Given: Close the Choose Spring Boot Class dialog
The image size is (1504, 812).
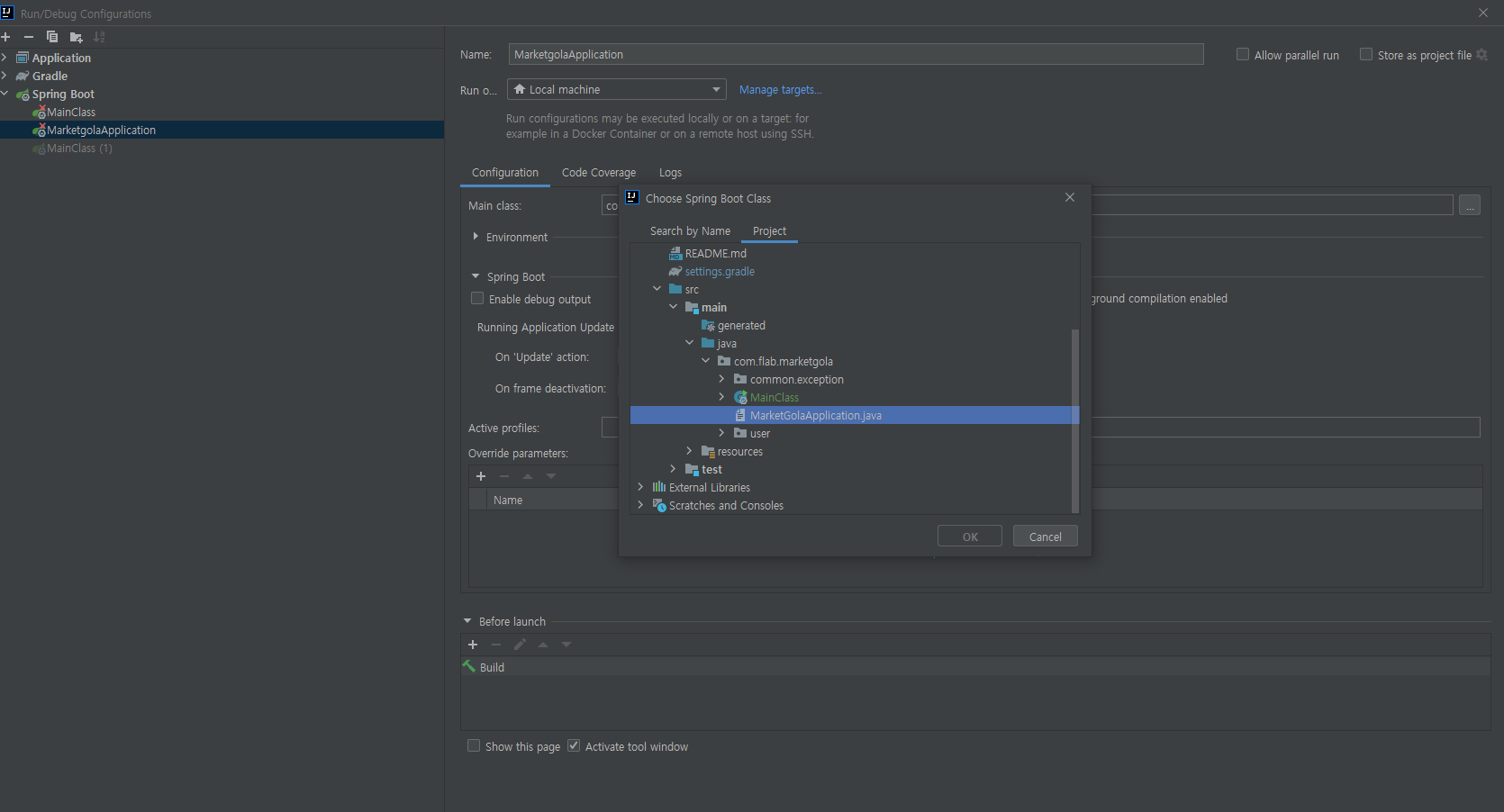Looking at the screenshot, I should tap(1070, 197).
